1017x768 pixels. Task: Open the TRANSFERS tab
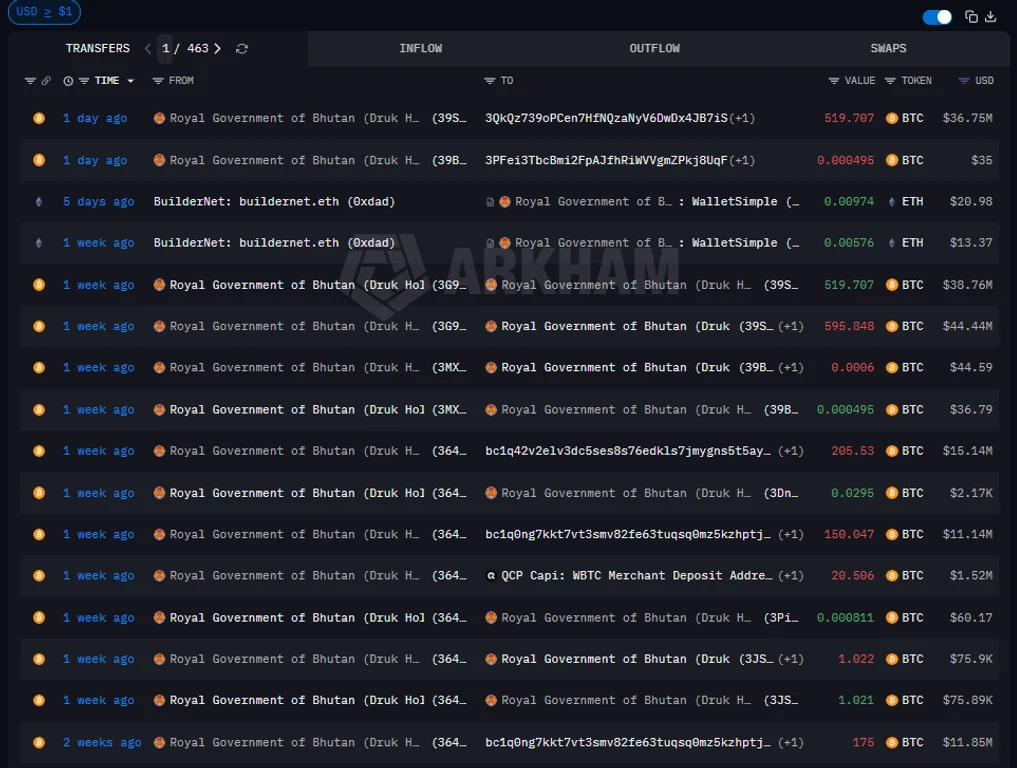tap(97, 48)
